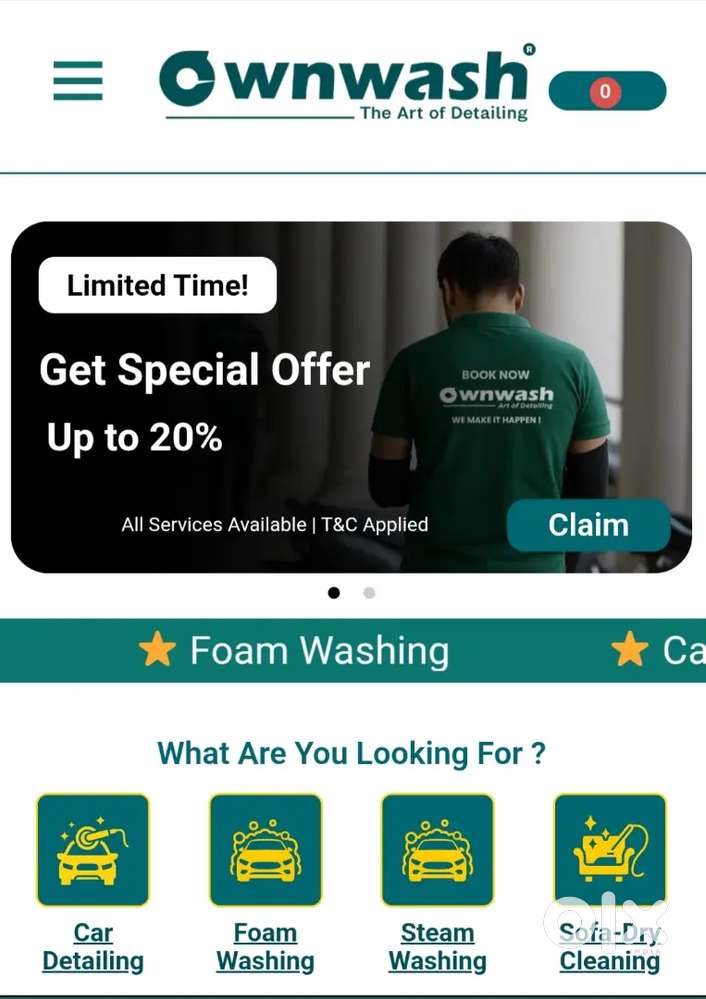Claim the special offer
Screen dimensions: 706x999
589,525
